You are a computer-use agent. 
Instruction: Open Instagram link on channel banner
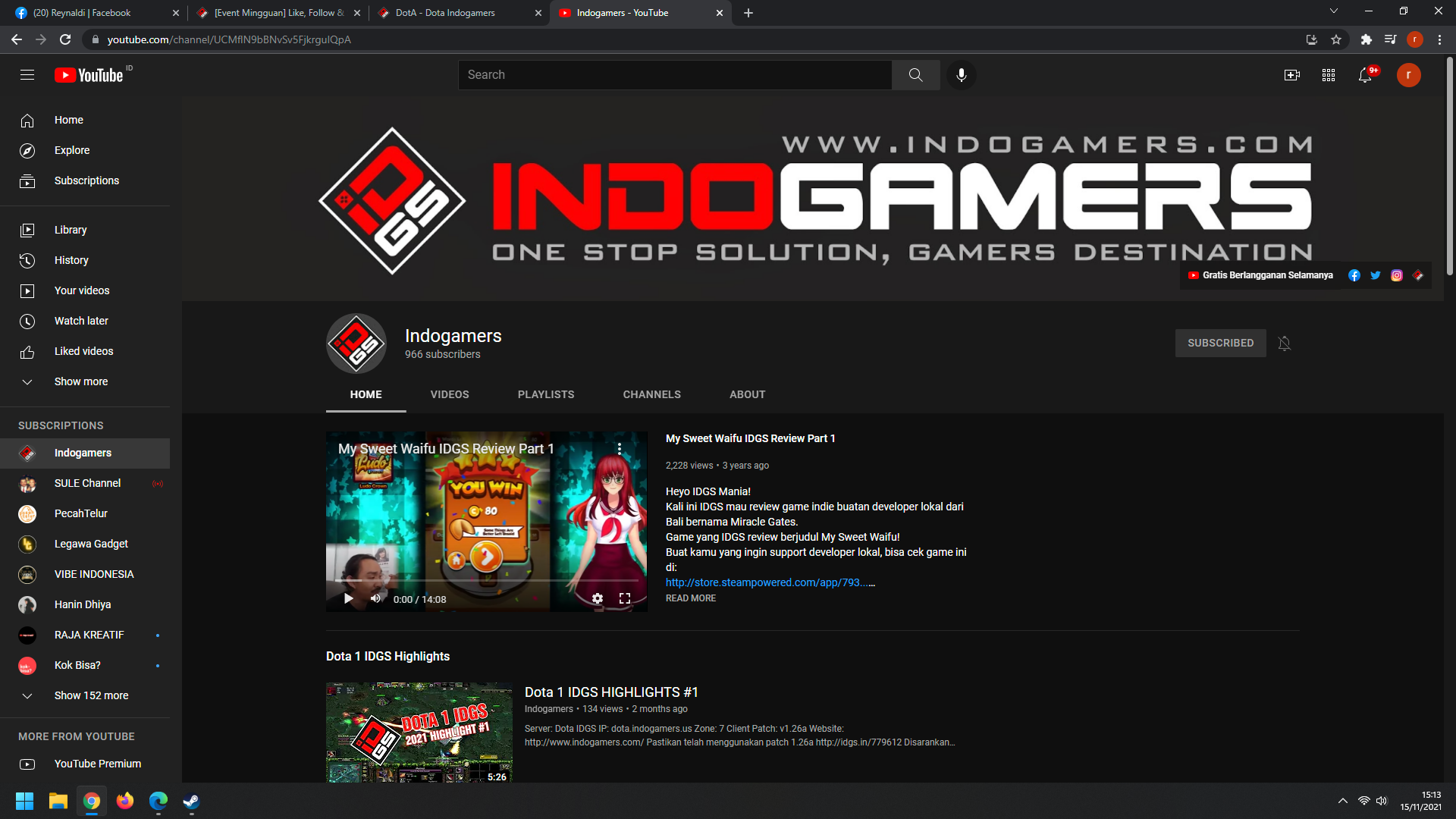click(1396, 275)
